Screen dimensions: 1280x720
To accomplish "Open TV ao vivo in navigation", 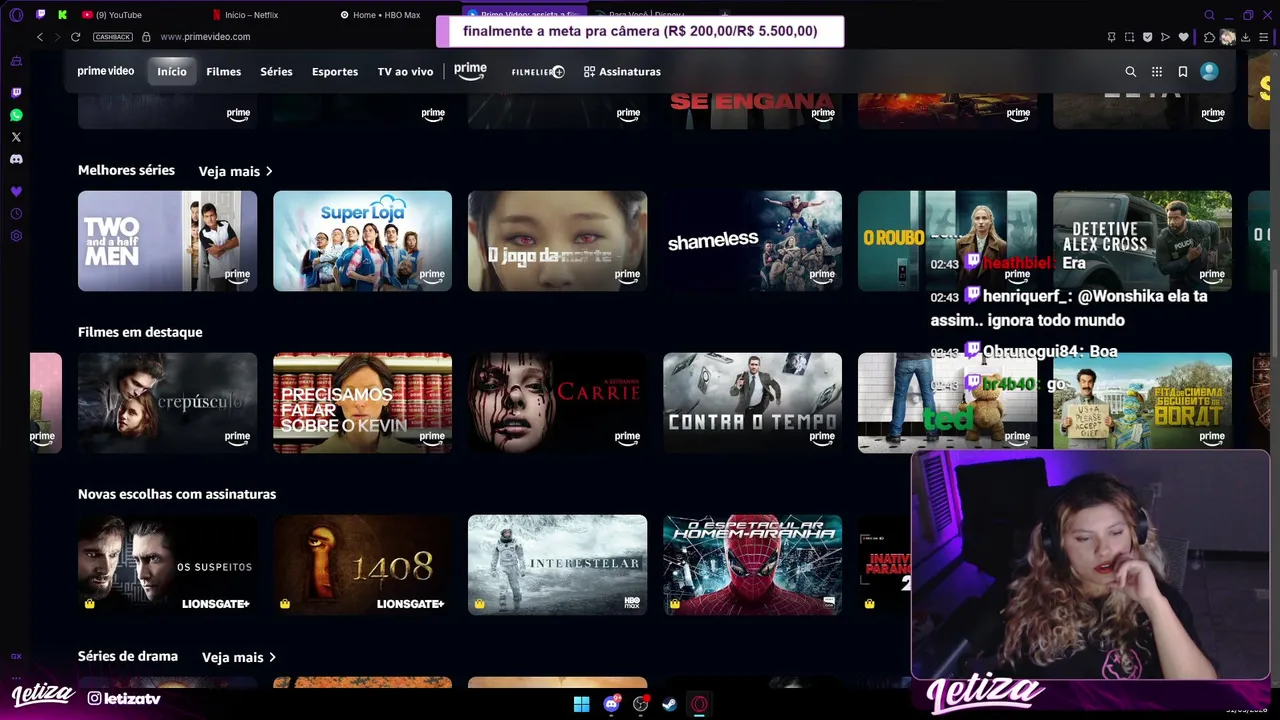I will click(x=405, y=72).
